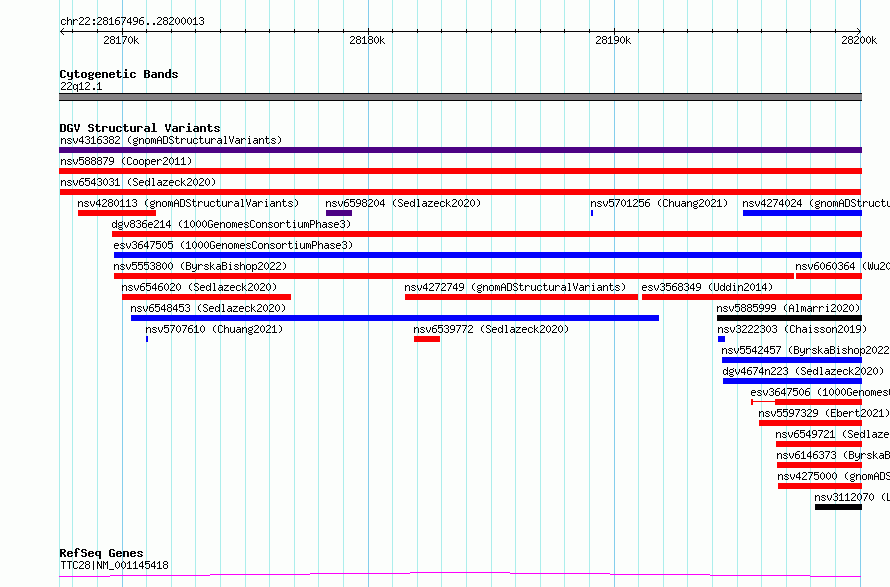Screen dimensions: 890x587
Task: Click the Cytogenetic Bands track title
Action: point(119,74)
